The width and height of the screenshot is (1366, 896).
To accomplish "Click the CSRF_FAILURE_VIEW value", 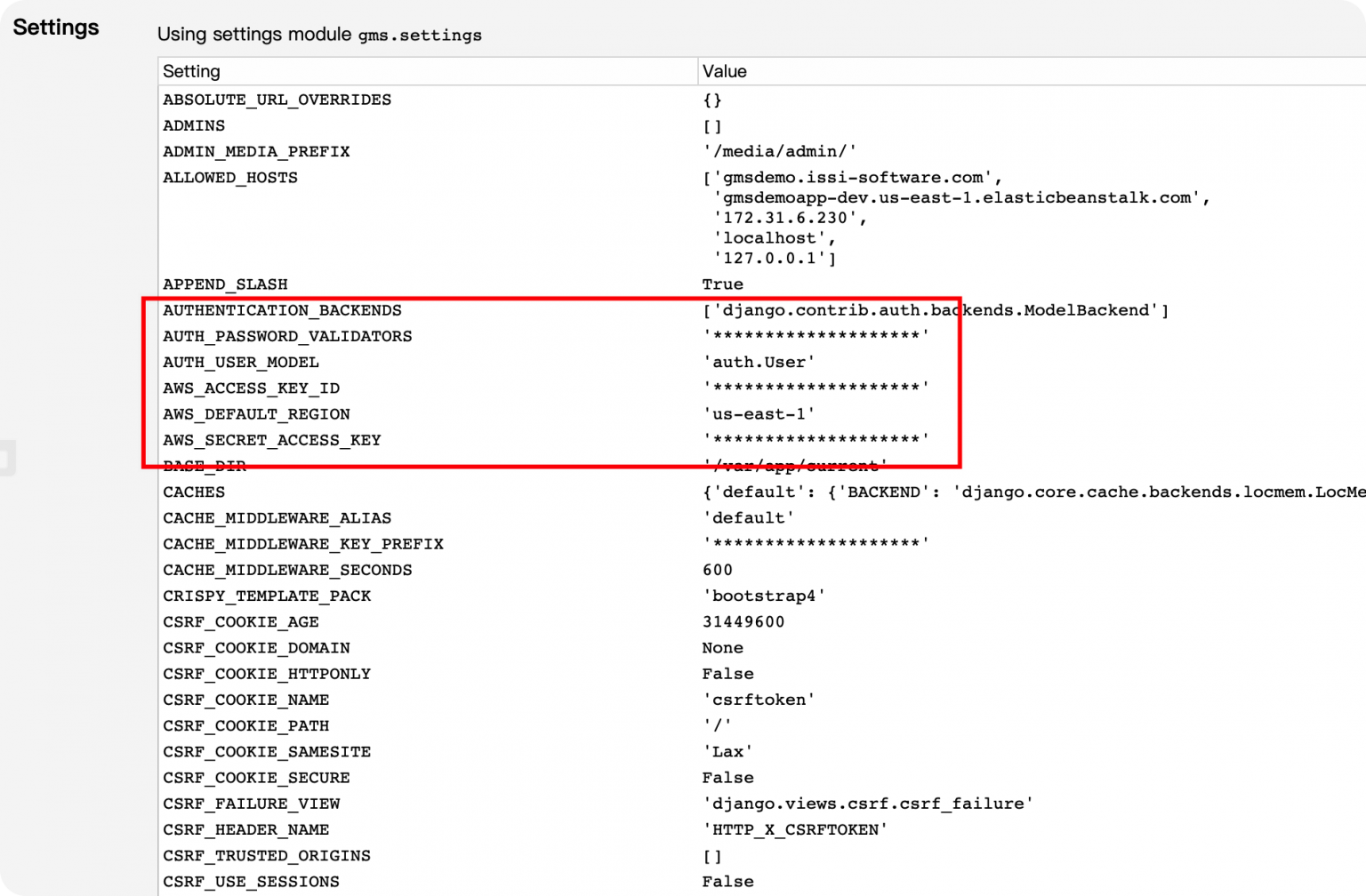I will pyautogui.click(x=868, y=804).
